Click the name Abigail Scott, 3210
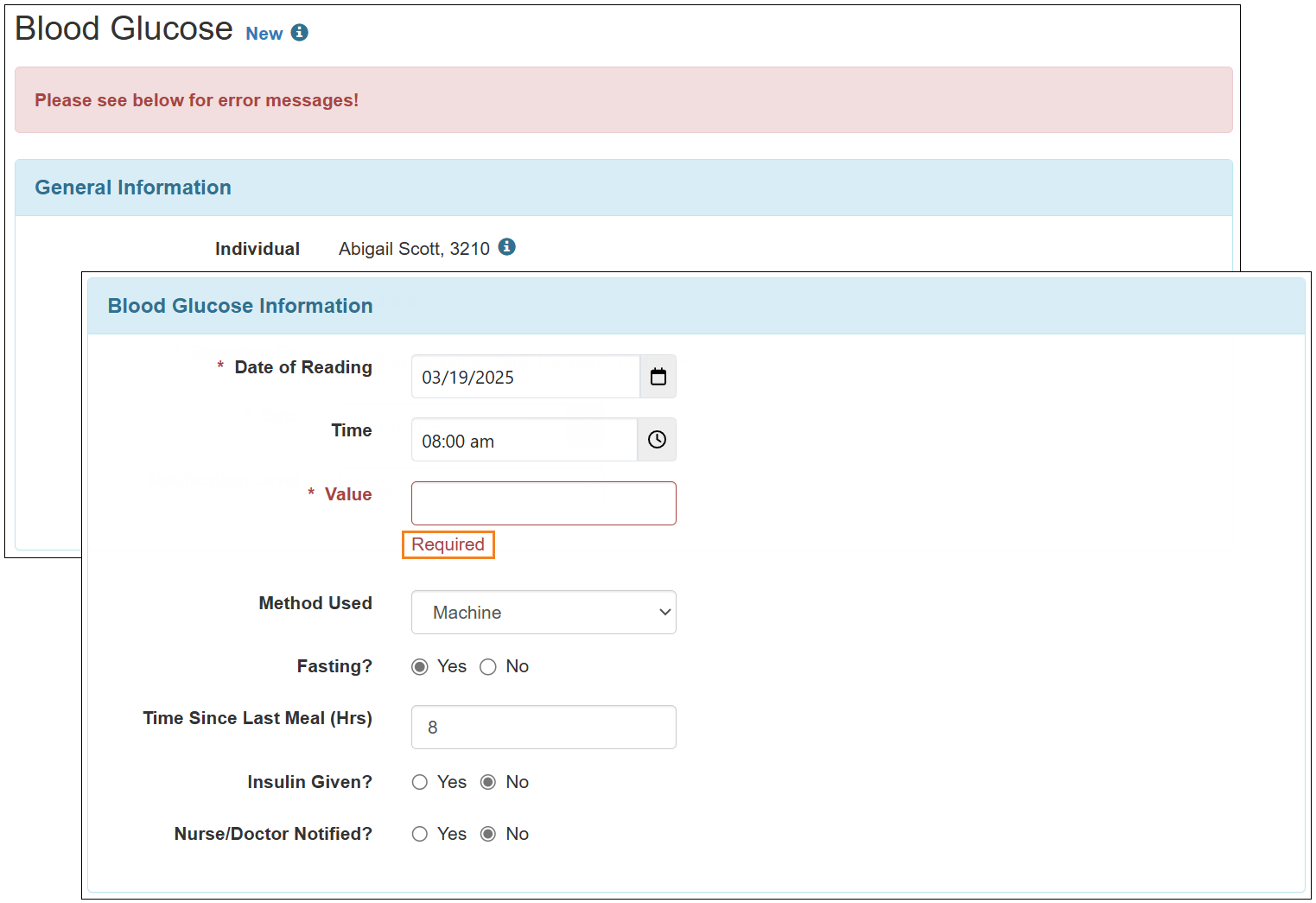 tap(414, 249)
